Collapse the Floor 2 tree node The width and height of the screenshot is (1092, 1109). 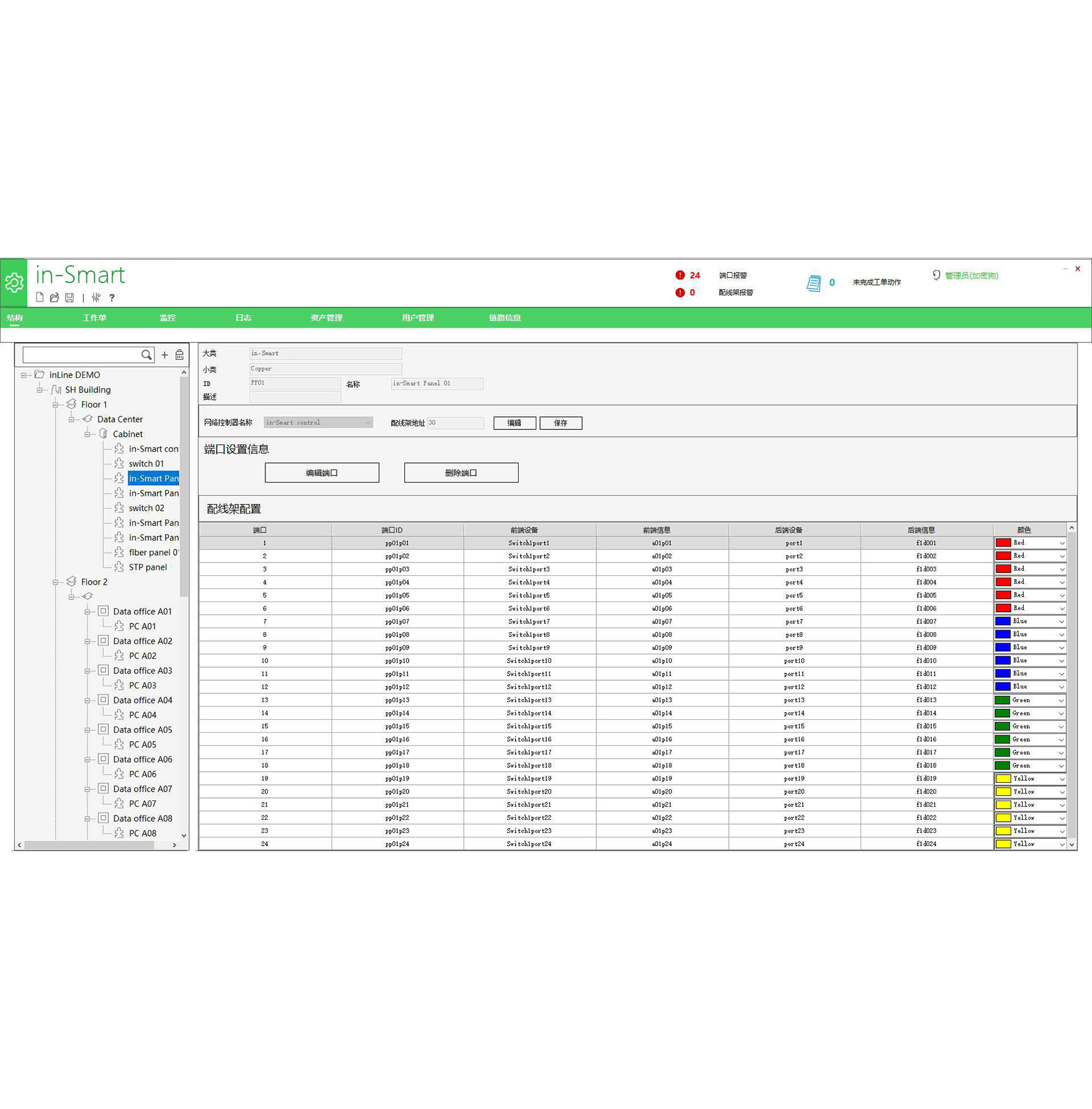tap(56, 582)
